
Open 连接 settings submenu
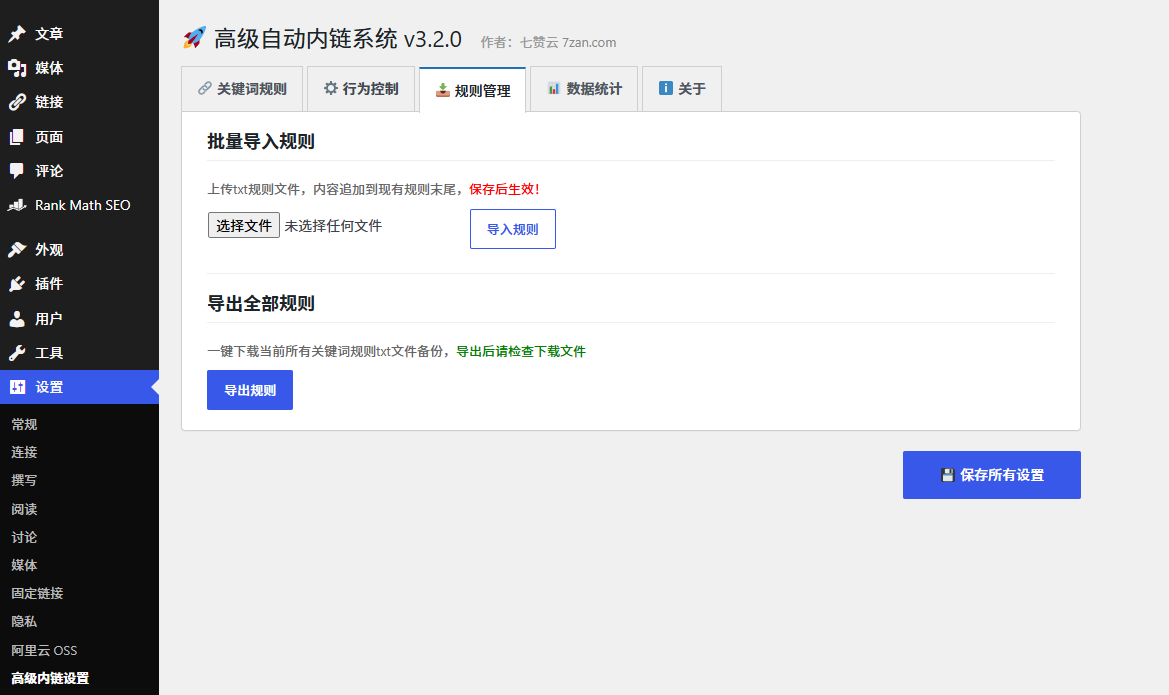pos(24,452)
